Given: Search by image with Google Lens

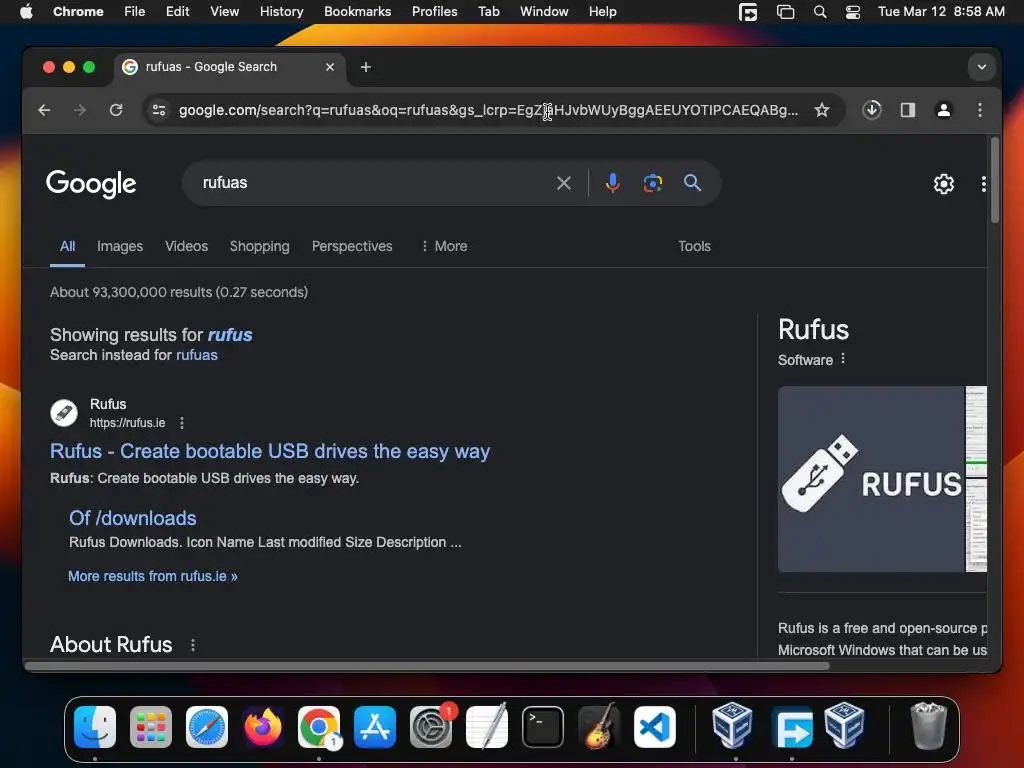Looking at the screenshot, I should (x=652, y=184).
